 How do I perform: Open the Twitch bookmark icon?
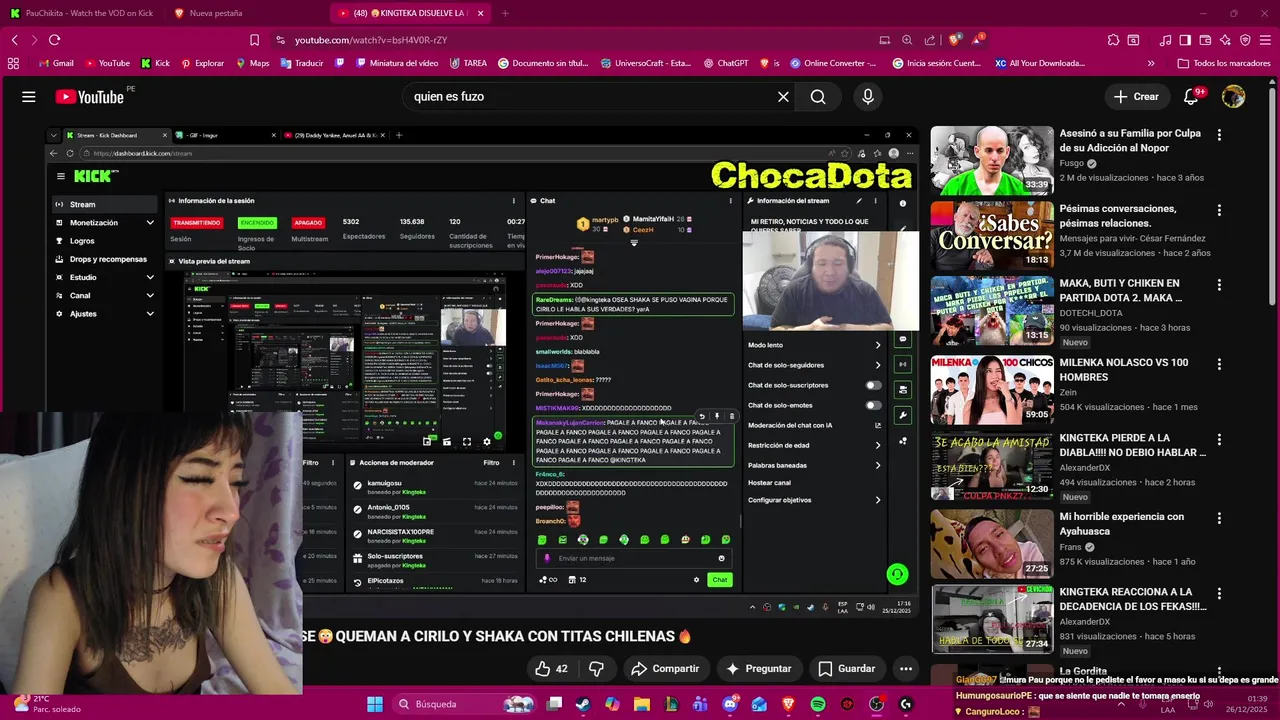(340, 63)
